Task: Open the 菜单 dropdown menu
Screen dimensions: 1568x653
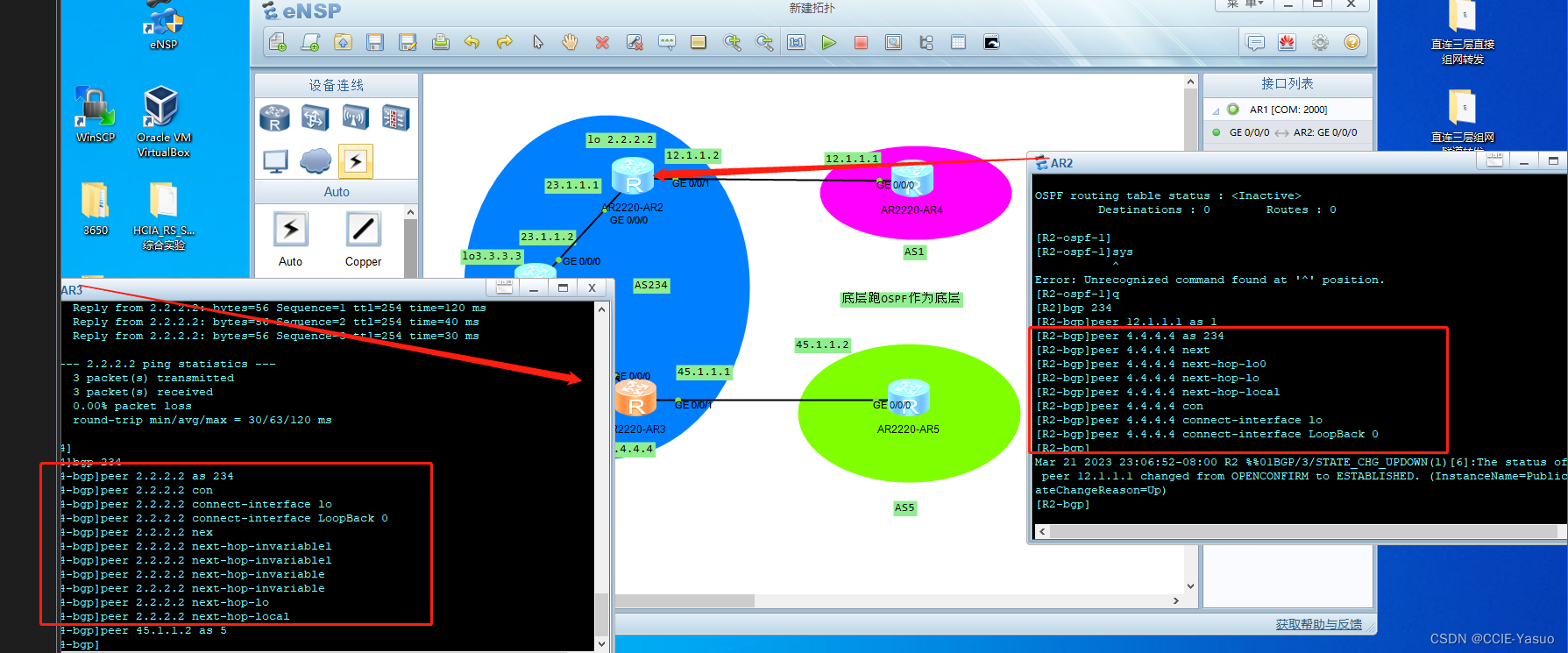Action: 1244,4
